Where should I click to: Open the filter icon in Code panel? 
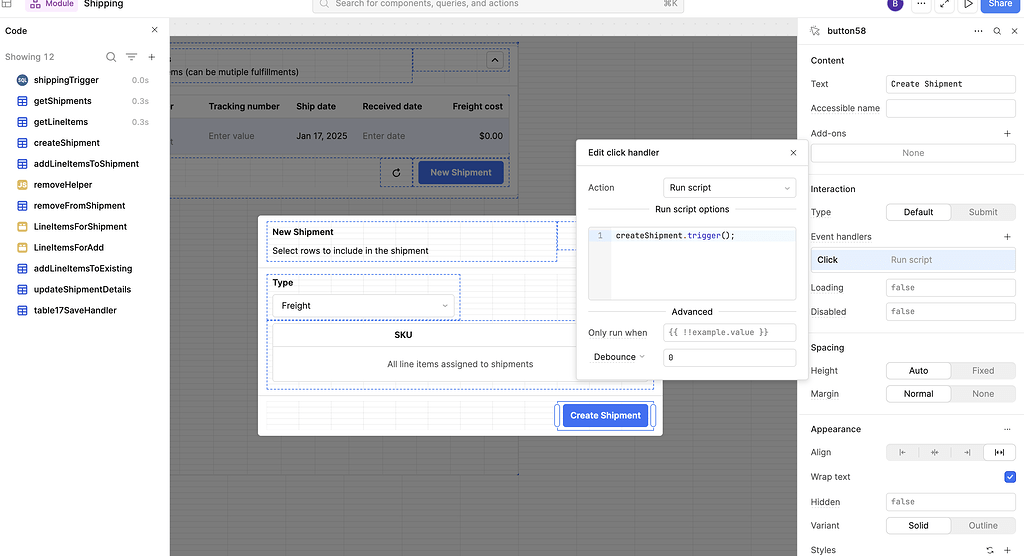131,57
